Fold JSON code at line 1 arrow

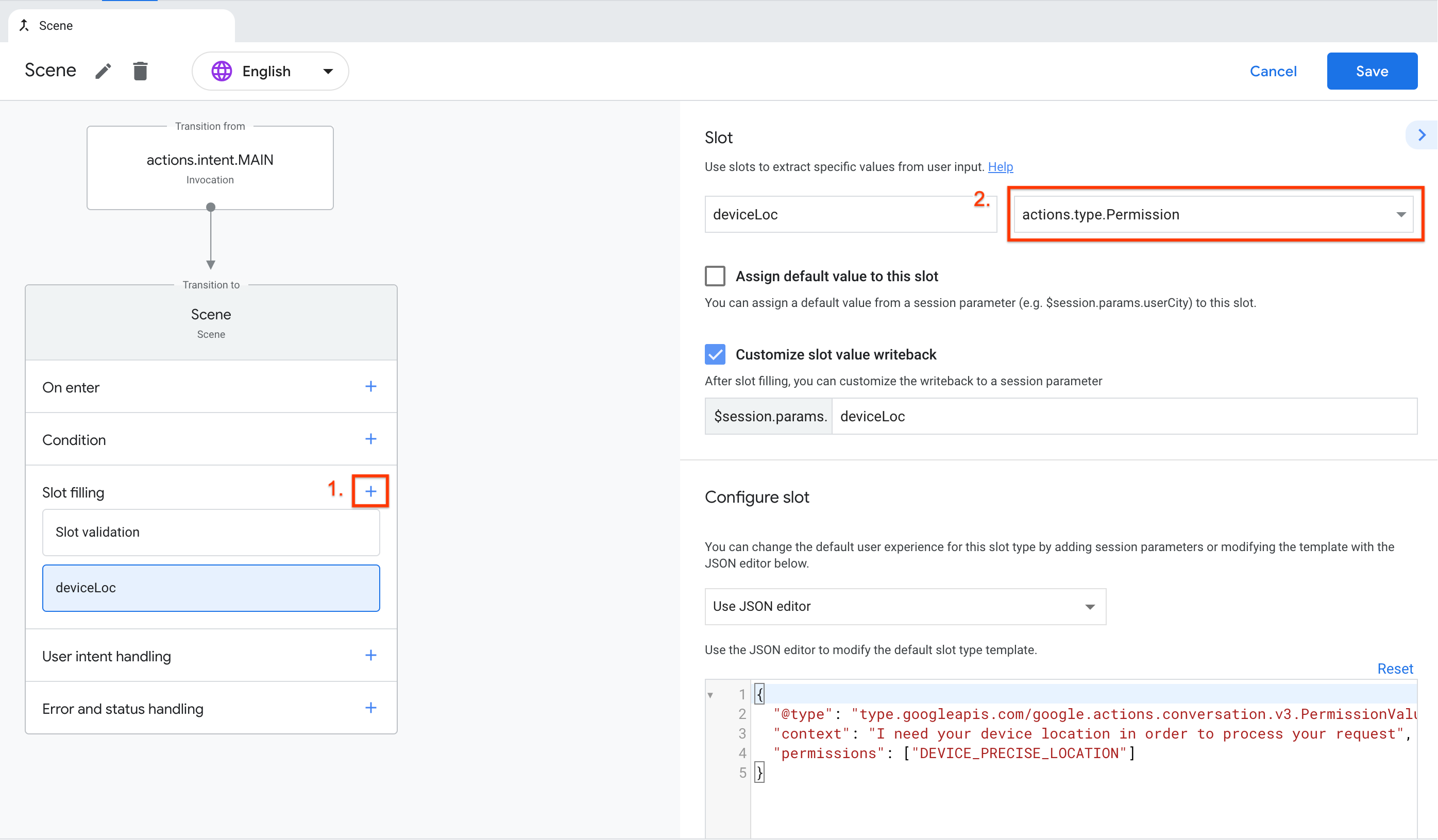click(x=710, y=695)
